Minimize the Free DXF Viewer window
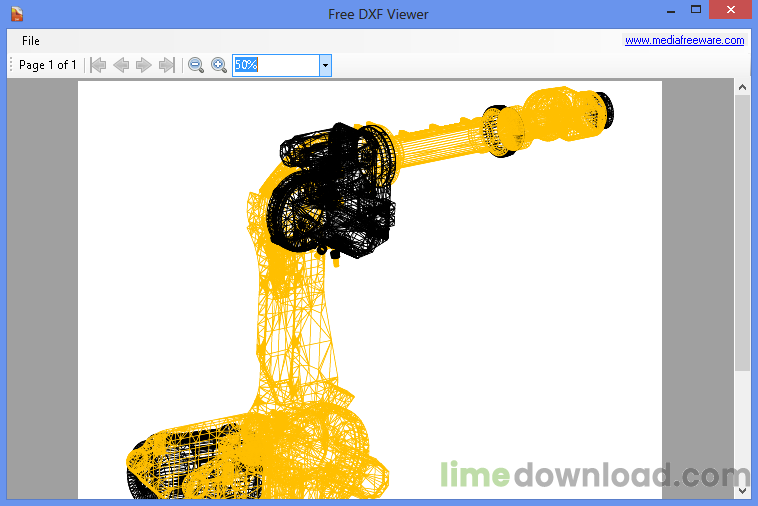This screenshot has width=758, height=506. 671,10
